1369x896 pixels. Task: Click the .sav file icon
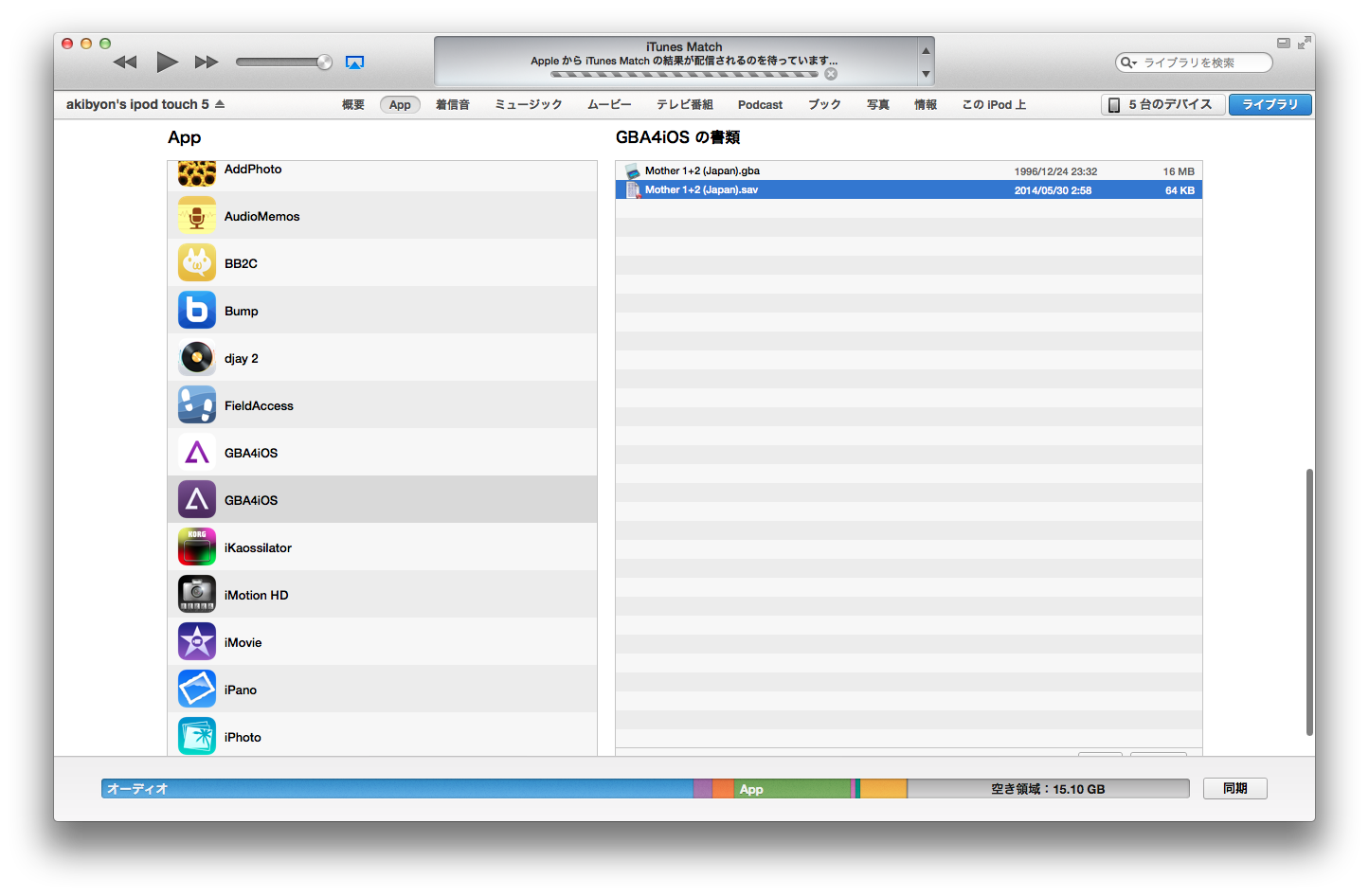click(633, 190)
